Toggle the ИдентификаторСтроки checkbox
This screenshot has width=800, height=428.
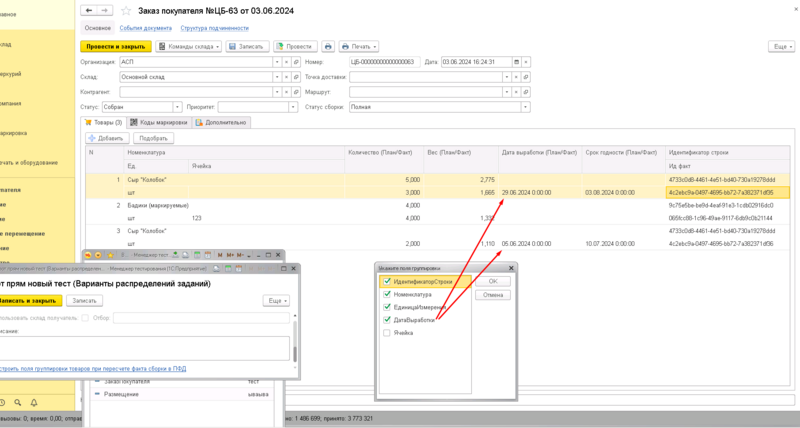pos(387,282)
